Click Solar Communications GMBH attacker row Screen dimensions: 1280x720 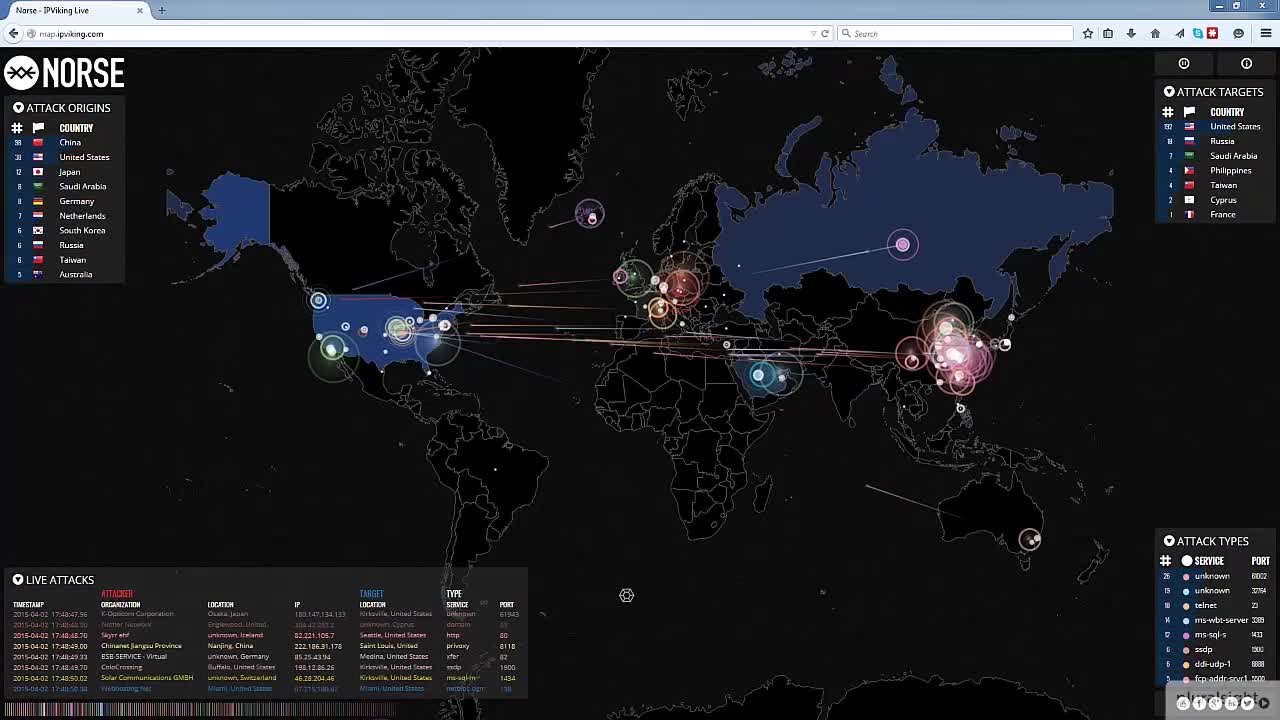266,678
